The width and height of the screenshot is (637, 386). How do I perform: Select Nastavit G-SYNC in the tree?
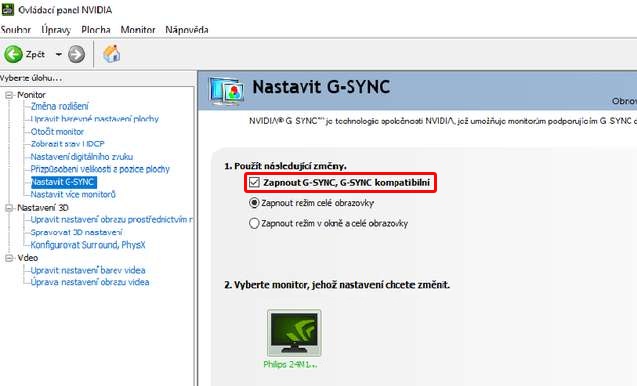[x=63, y=182]
